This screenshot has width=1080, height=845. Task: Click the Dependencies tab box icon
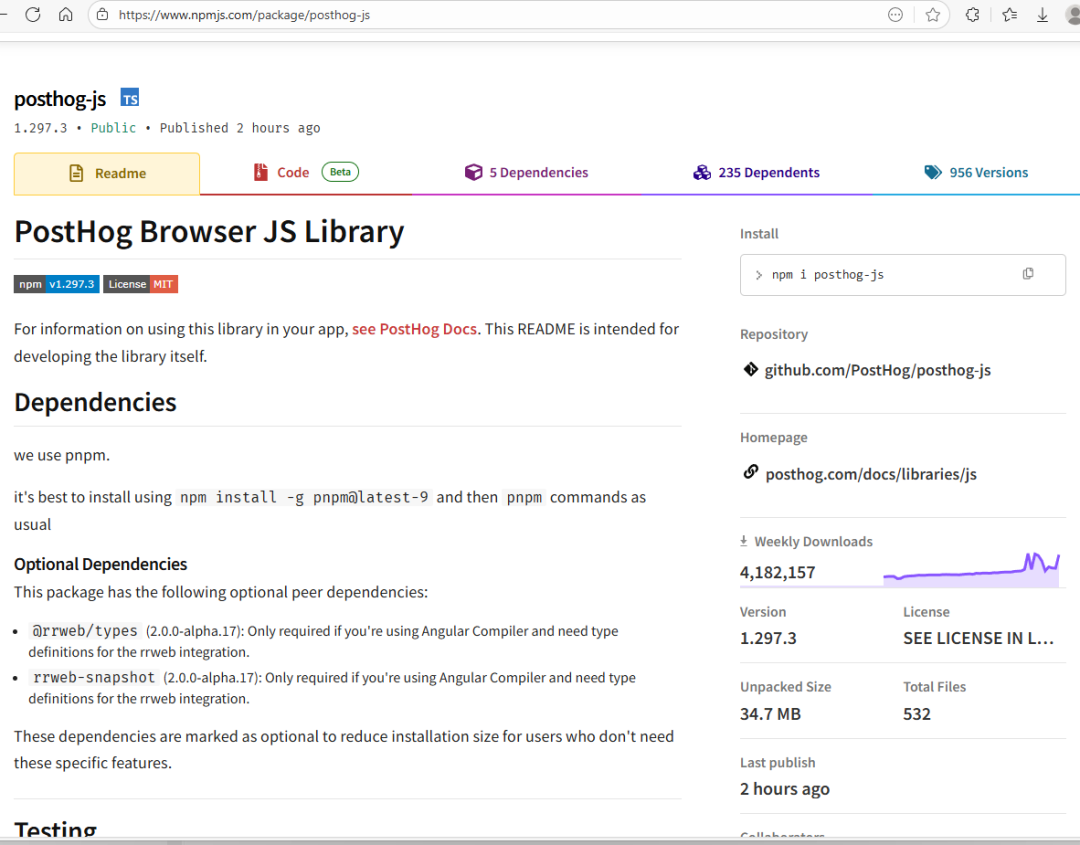[x=473, y=172]
